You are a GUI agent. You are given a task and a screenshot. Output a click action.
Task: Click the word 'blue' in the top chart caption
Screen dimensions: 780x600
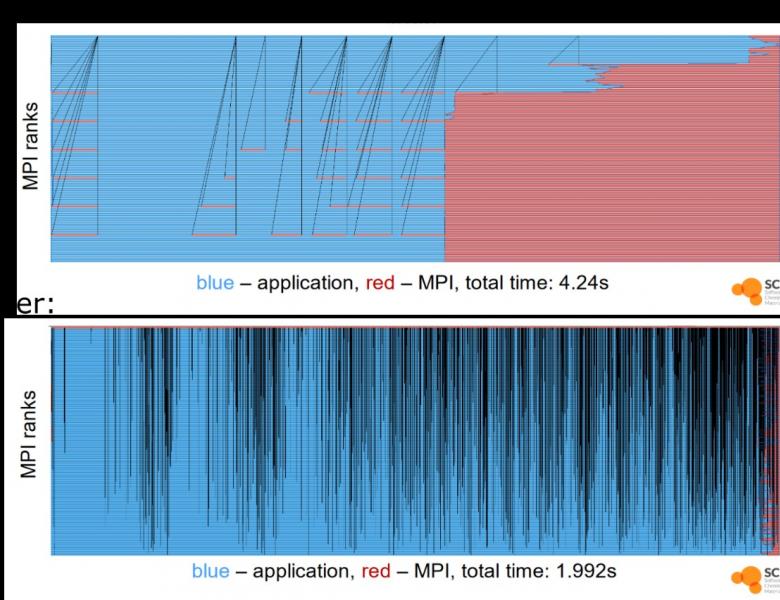click(x=215, y=283)
